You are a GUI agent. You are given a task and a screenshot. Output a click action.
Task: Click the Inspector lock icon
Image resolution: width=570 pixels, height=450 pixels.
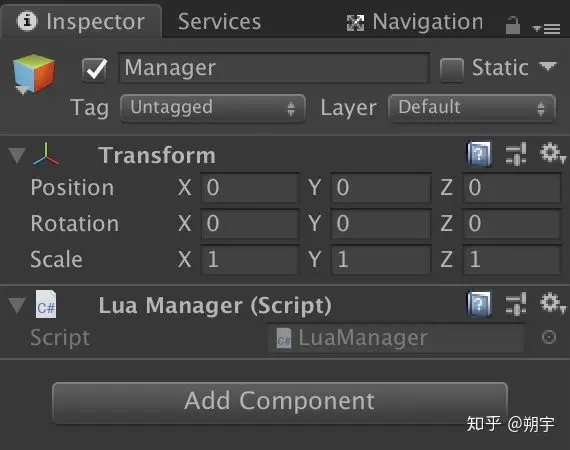(513, 25)
